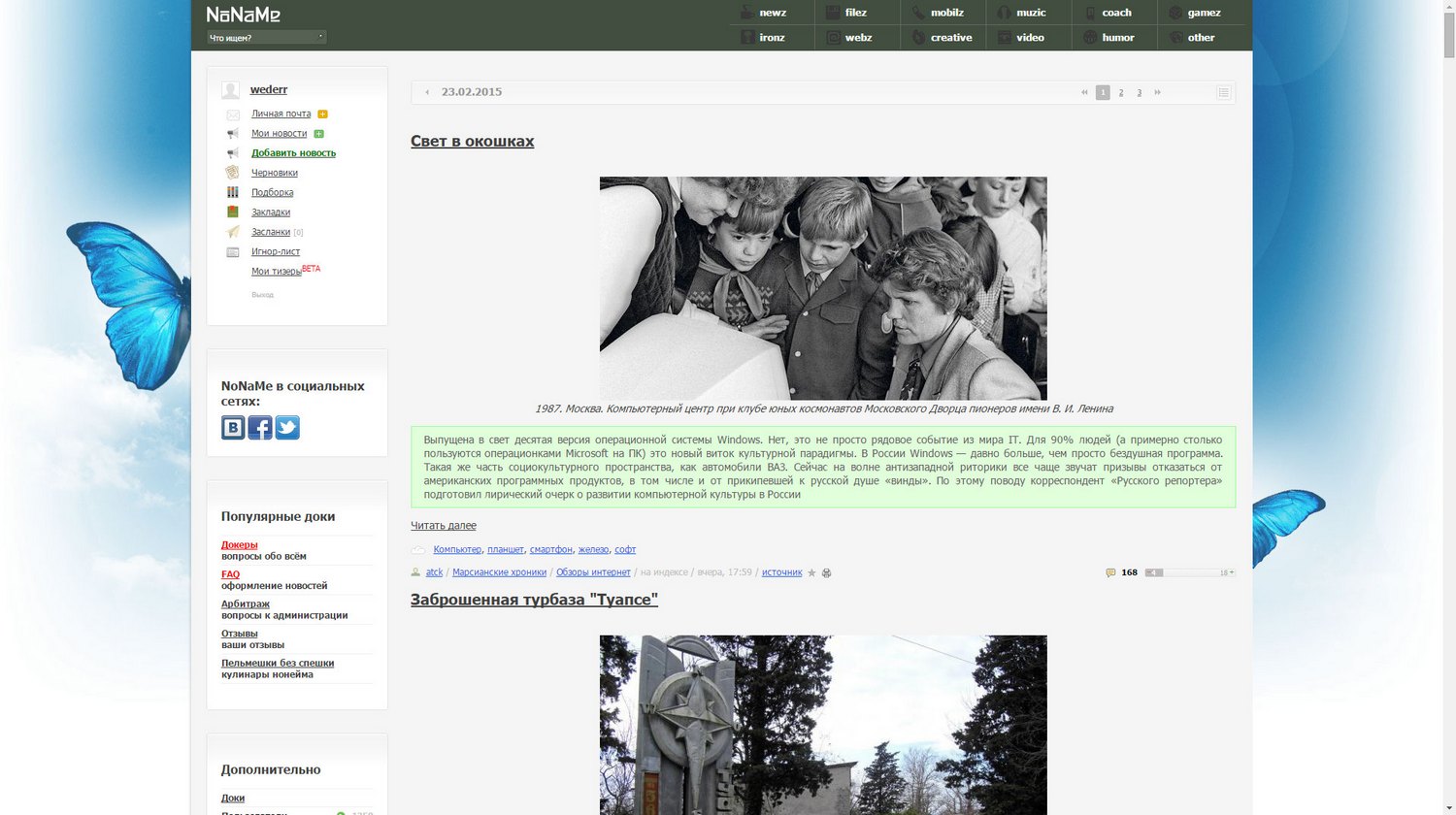Click the video category icon

[x=1004, y=38]
